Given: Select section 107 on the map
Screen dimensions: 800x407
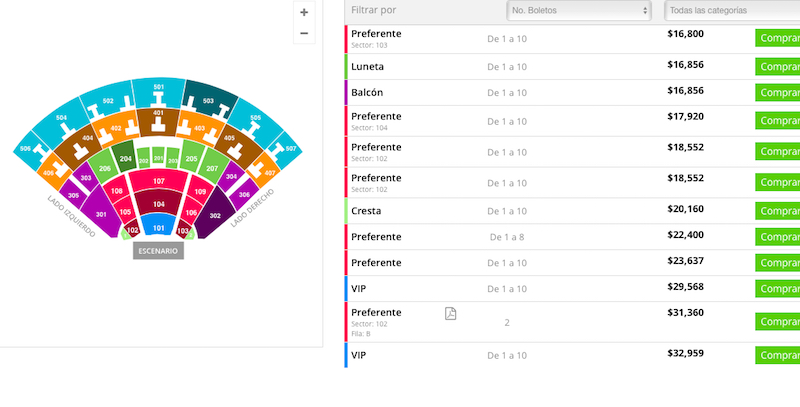Looking at the screenshot, I should [158, 181].
